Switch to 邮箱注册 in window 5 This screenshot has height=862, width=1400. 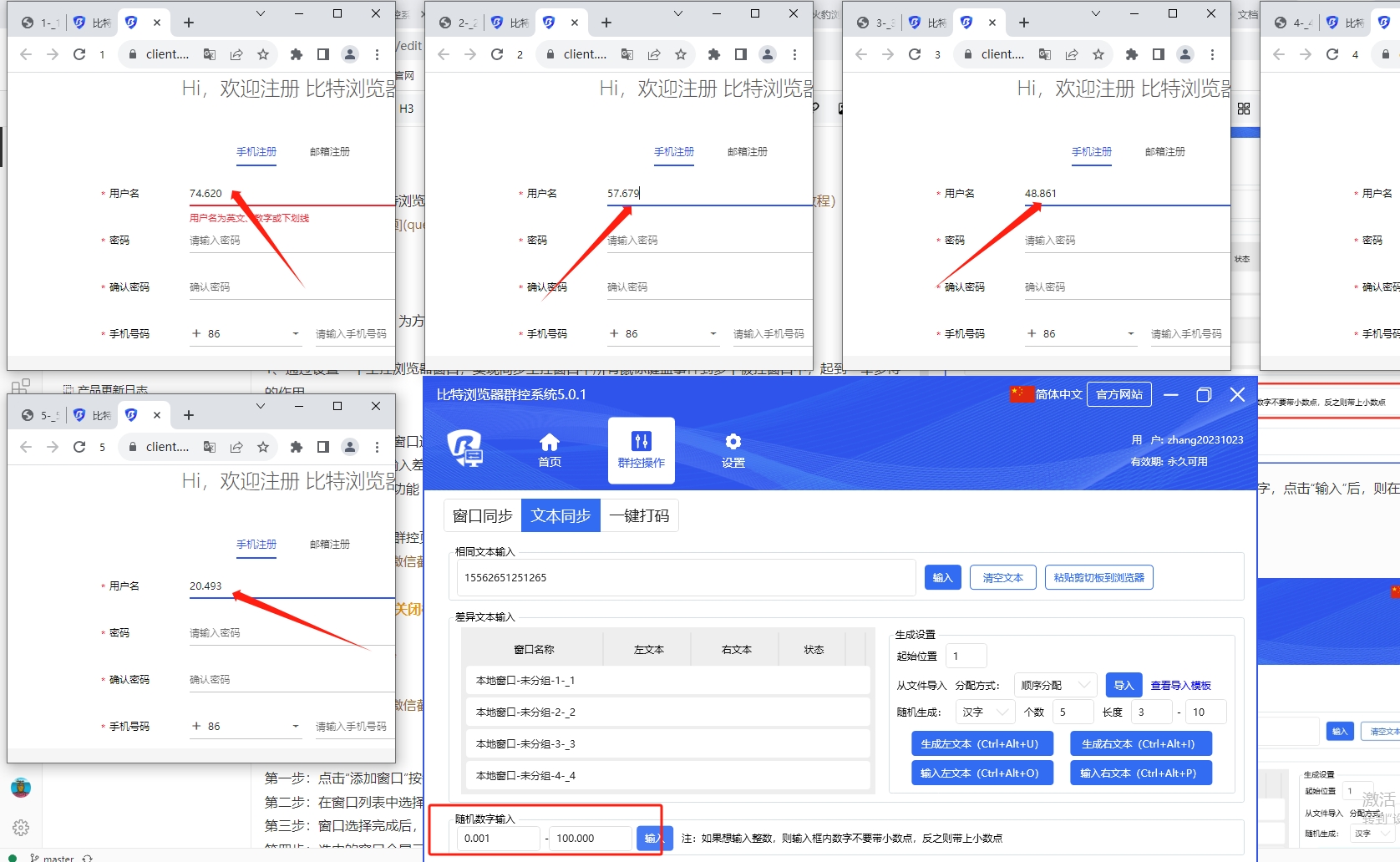pos(330,545)
